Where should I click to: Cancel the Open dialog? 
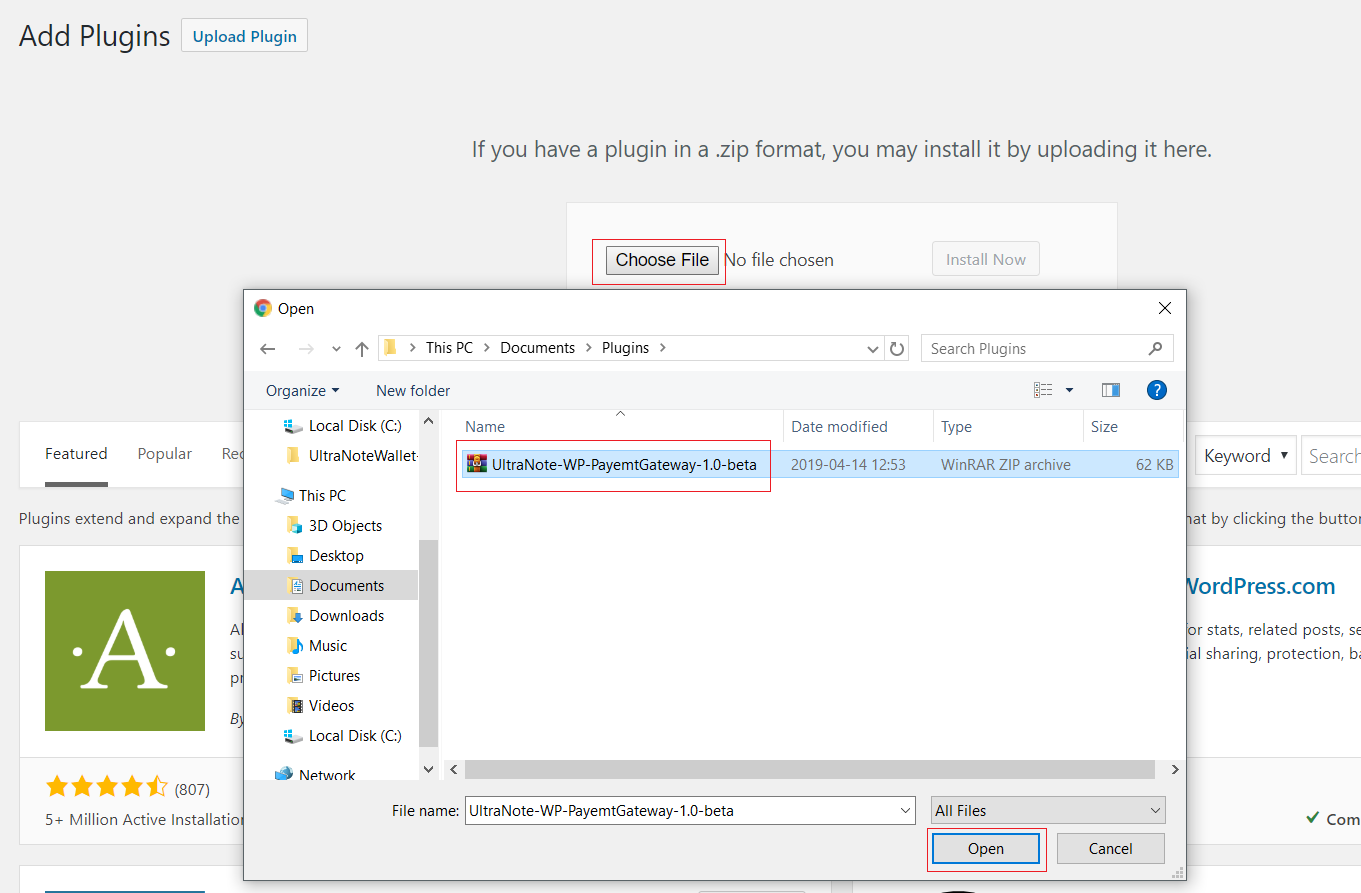coord(1110,848)
